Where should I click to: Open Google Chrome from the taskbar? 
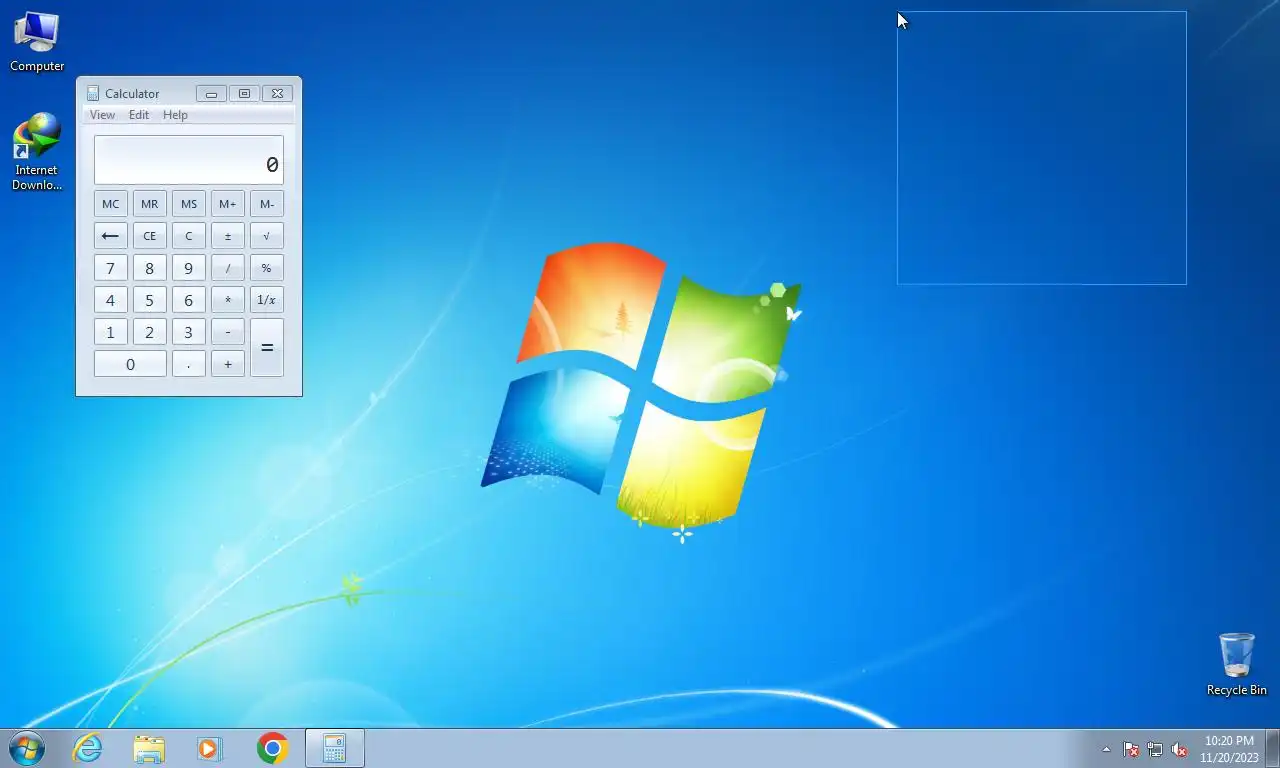(x=272, y=748)
